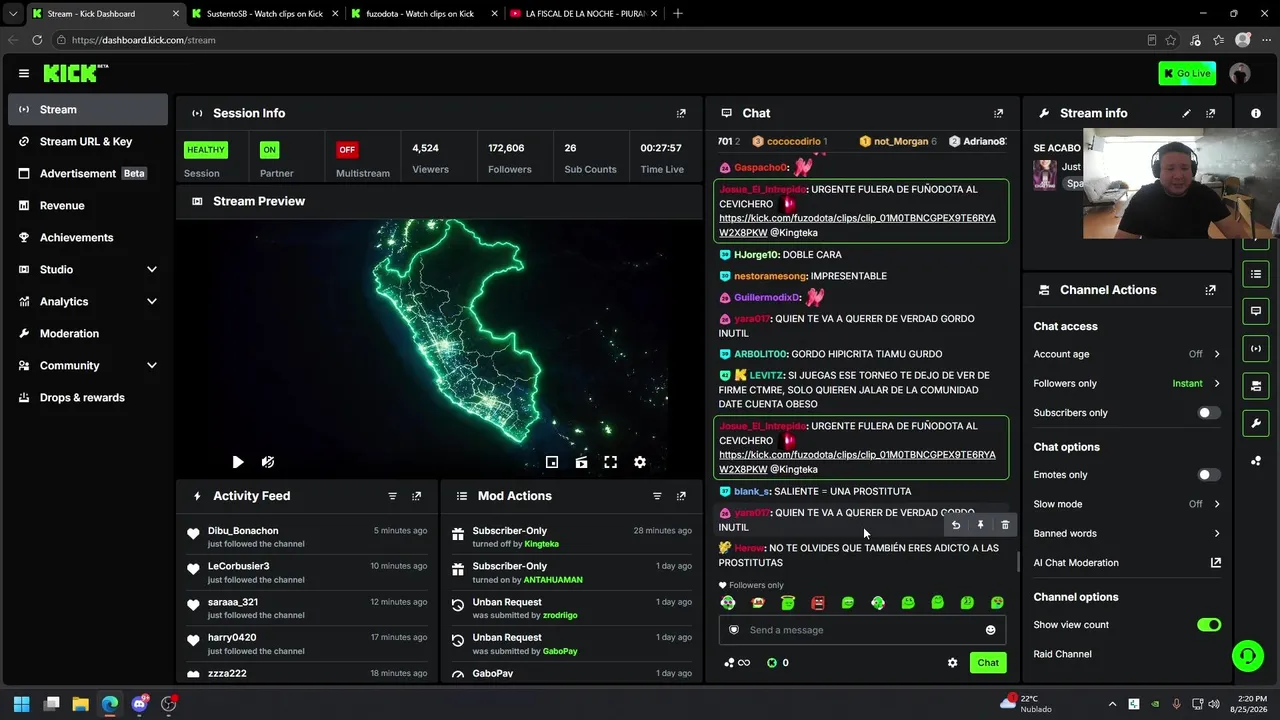Play the stream preview
This screenshot has height=720, width=1280.
237,462
